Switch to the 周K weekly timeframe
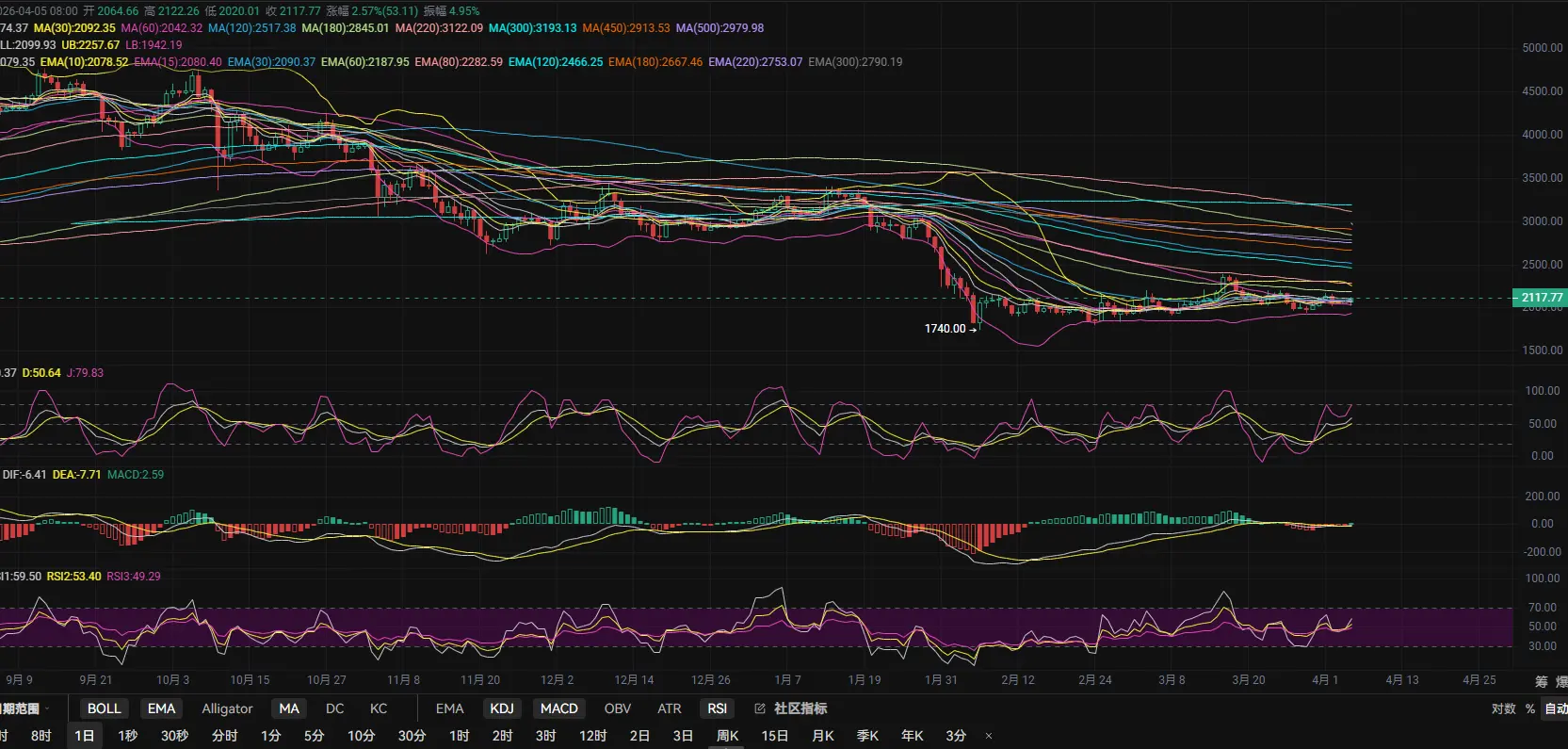This screenshot has height=749, width=1568. point(728,736)
